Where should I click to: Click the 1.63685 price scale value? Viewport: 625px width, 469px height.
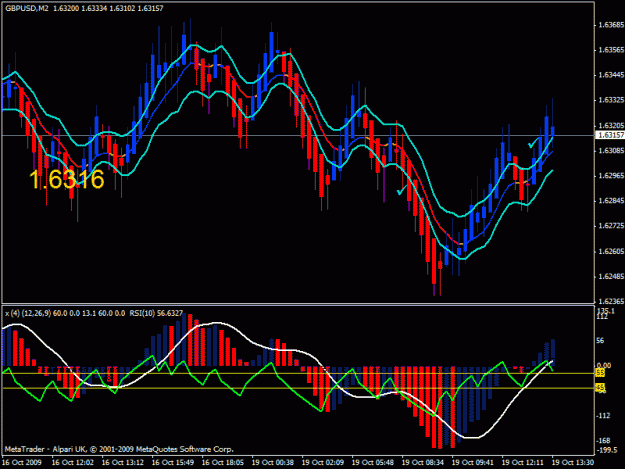click(x=611, y=25)
